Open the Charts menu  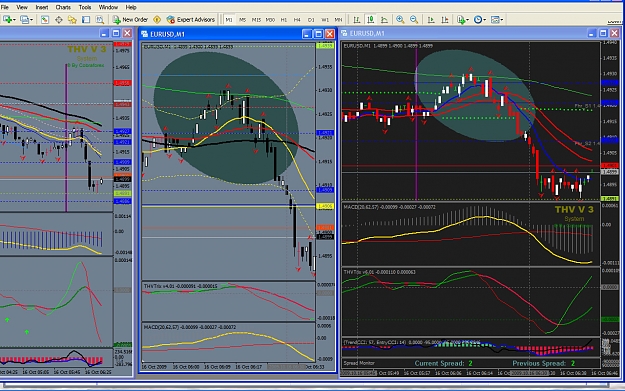(x=63, y=7)
